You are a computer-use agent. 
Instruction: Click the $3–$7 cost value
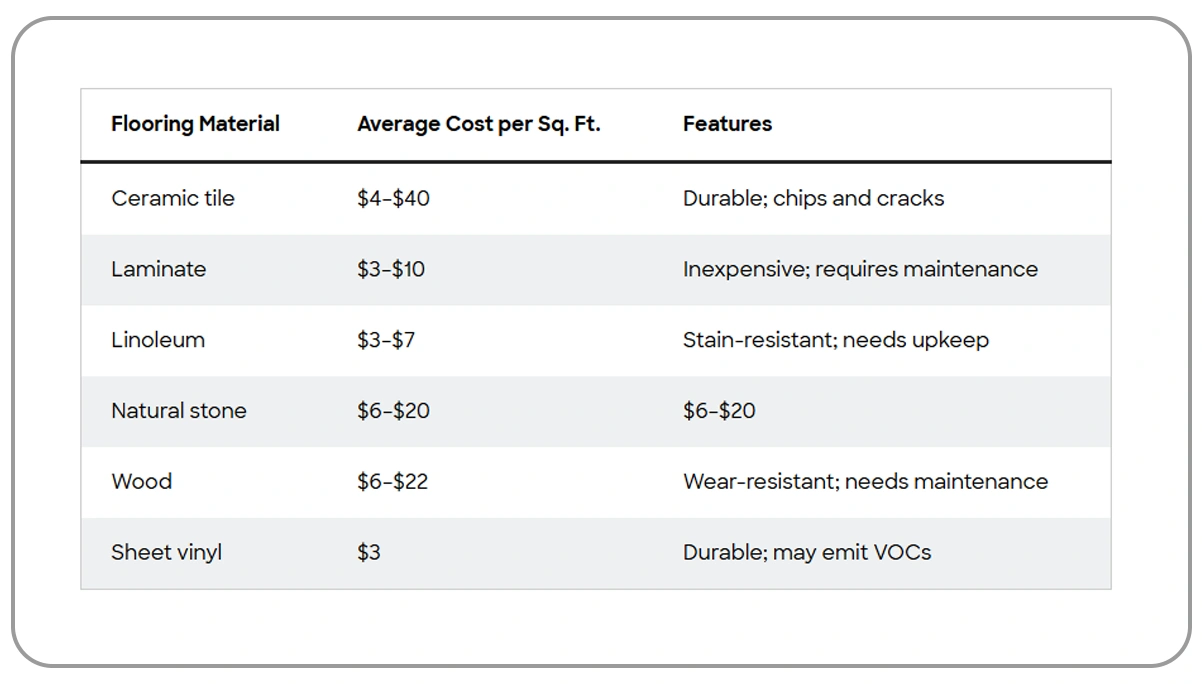[x=386, y=340]
